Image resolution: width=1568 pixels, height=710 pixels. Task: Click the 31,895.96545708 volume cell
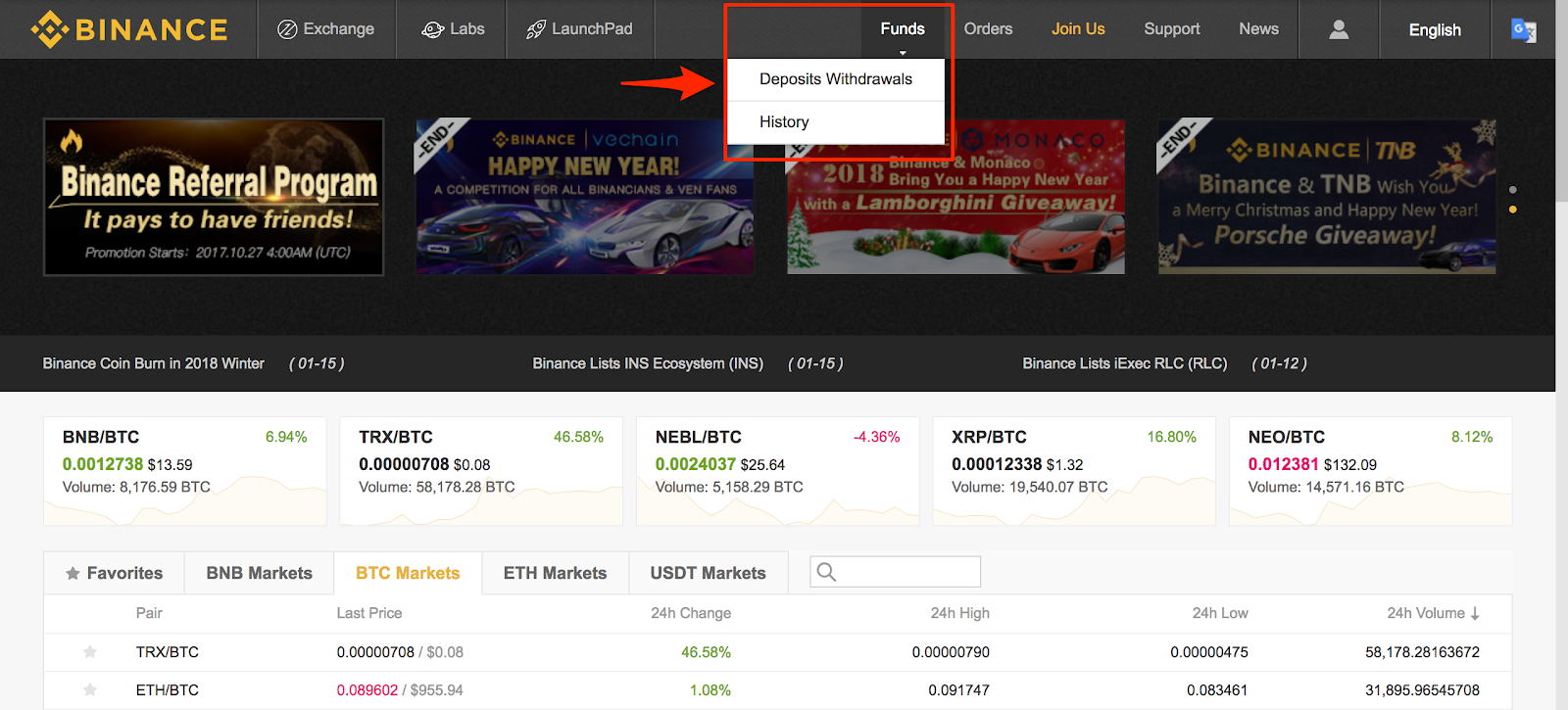1422,690
